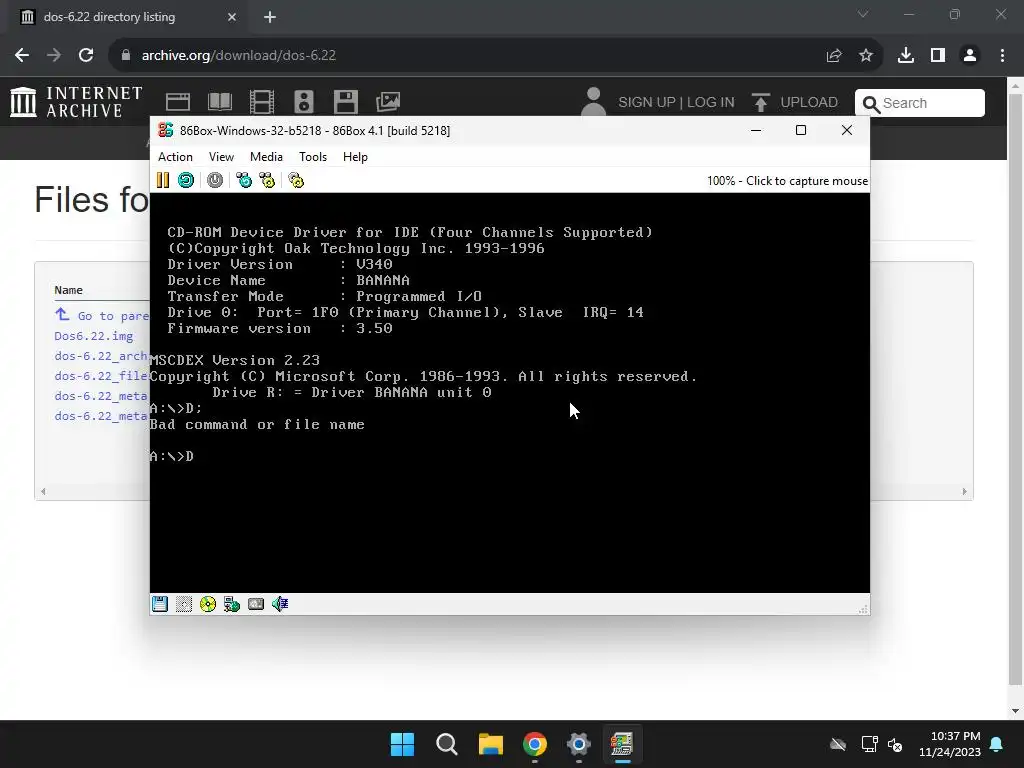Open Dos6.22.img file link
The image size is (1024, 768).
point(93,336)
